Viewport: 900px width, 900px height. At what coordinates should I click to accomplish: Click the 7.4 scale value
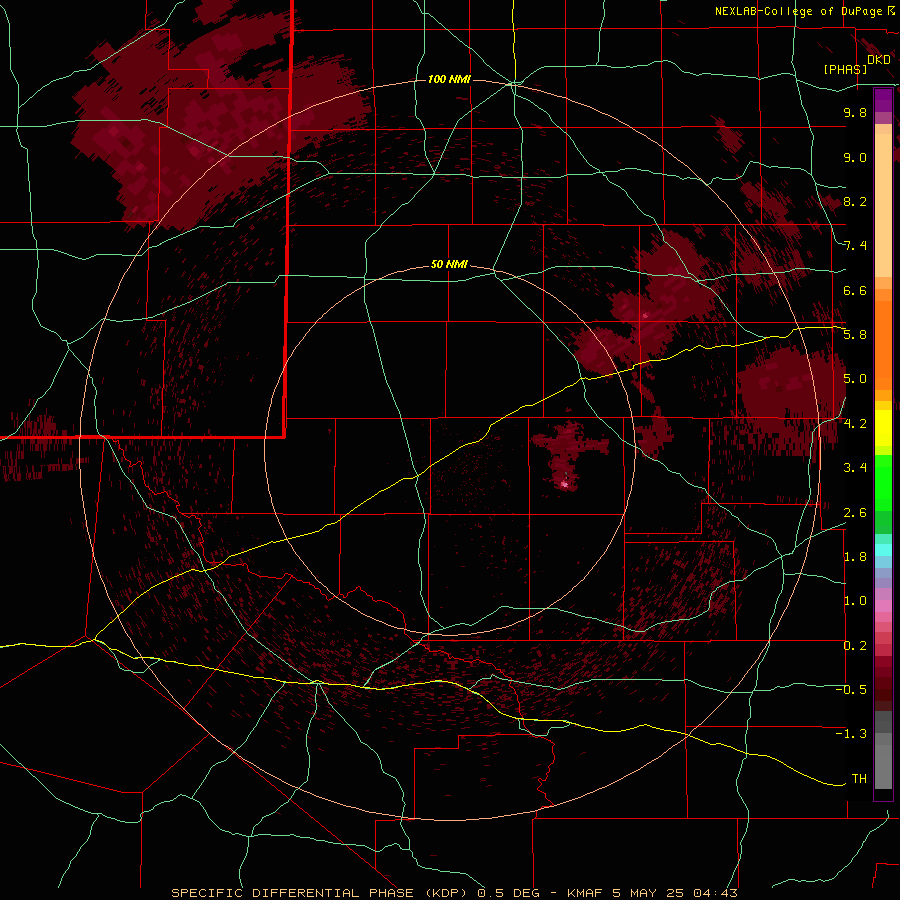pyautogui.click(x=855, y=246)
